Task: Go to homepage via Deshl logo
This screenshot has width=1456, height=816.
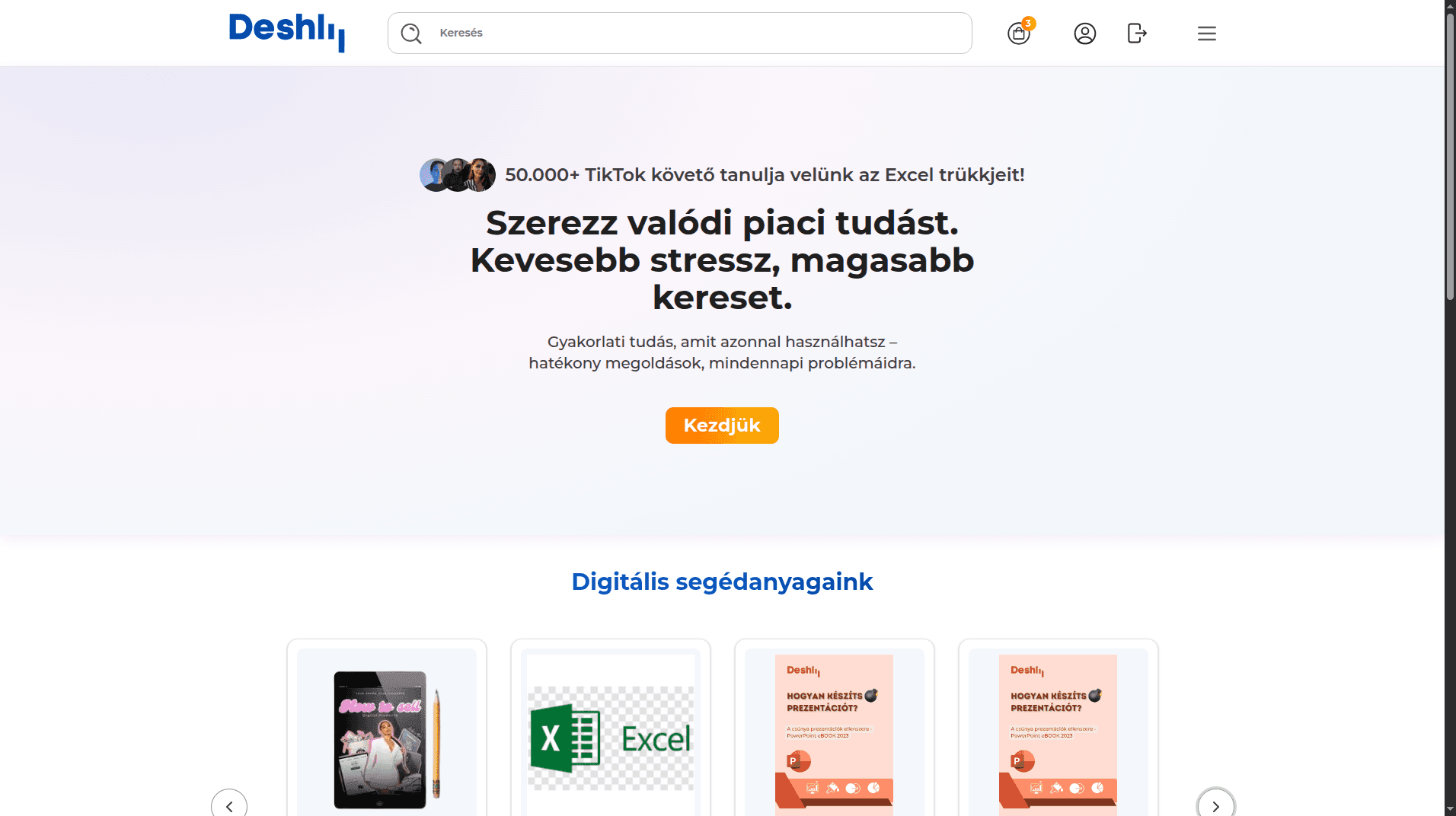Action: coord(287,32)
